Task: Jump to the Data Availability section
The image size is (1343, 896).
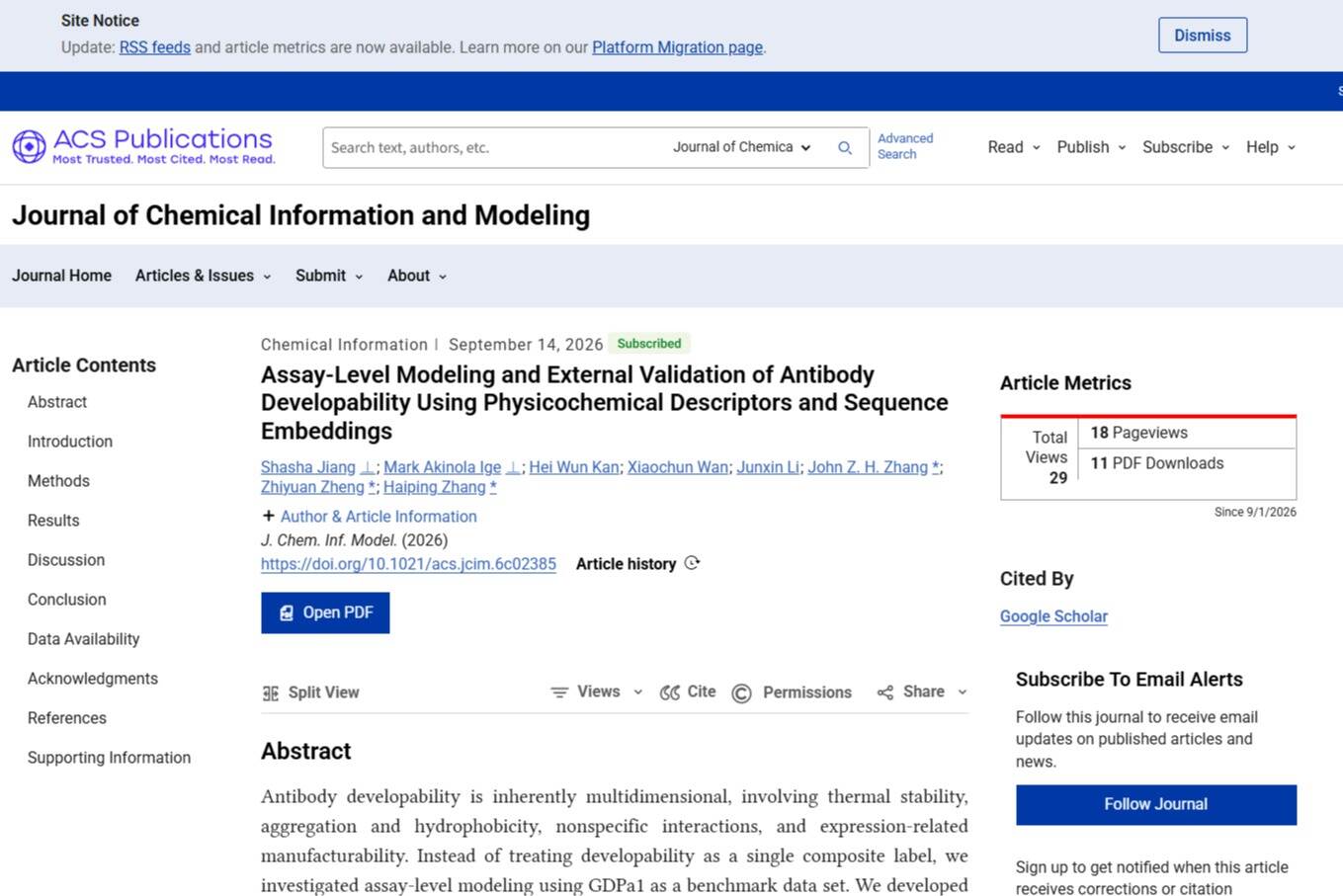Action: (x=83, y=639)
